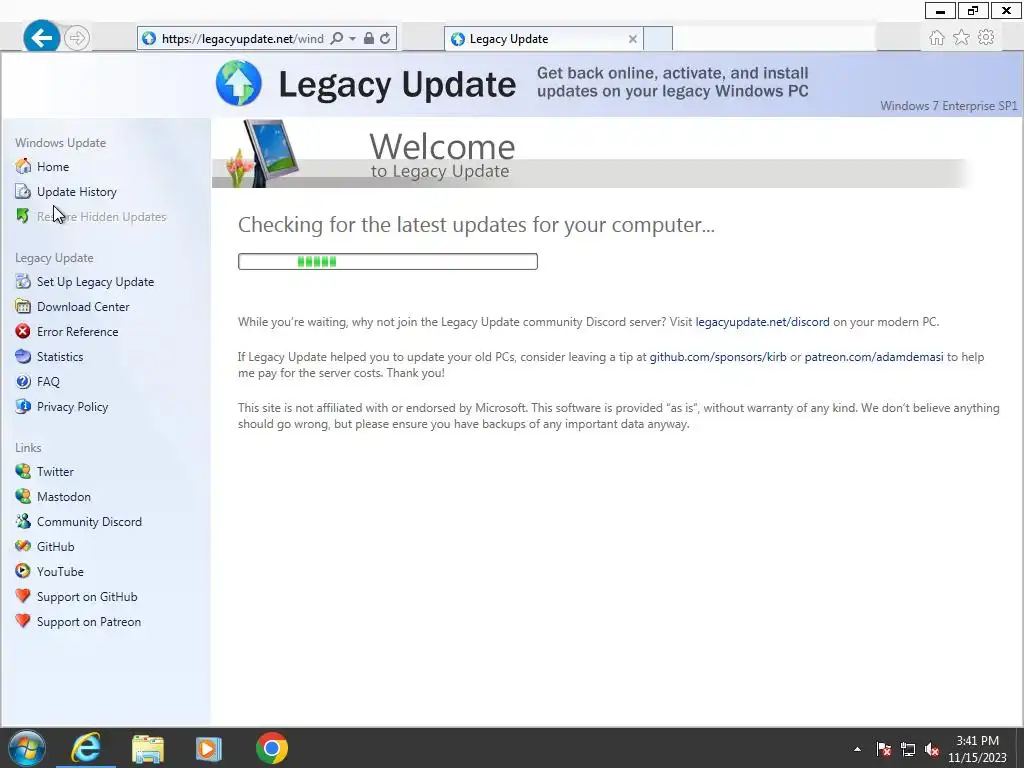This screenshot has height=768, width=1024.
Task: Click the muted volume tray icon
Action: click(x=932, y=749)
